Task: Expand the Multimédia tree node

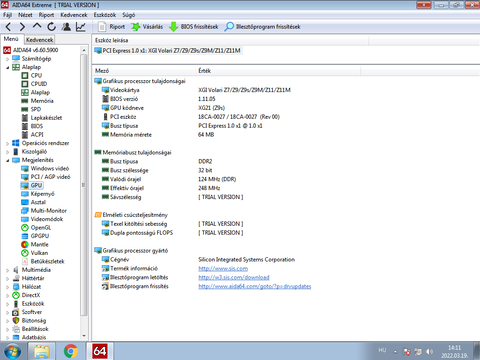Action: 7,270
